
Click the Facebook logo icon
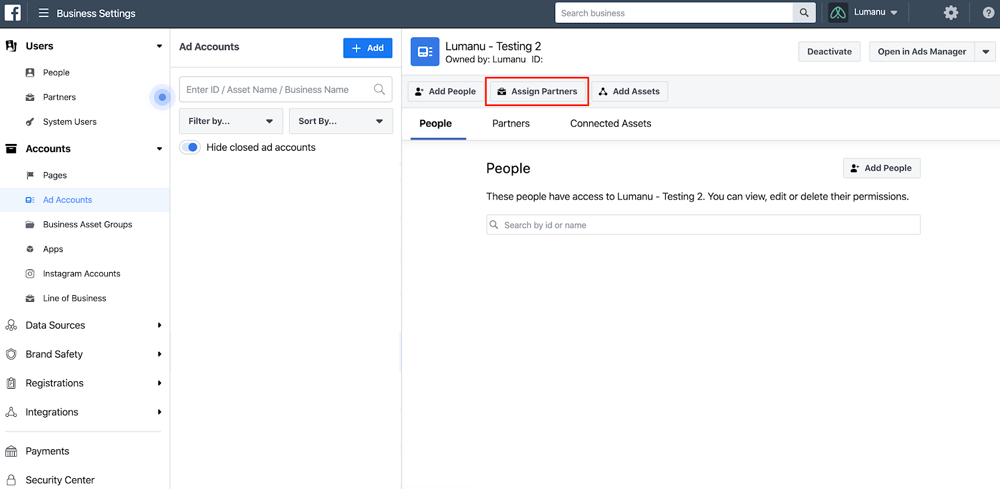(x=13, y=13)
